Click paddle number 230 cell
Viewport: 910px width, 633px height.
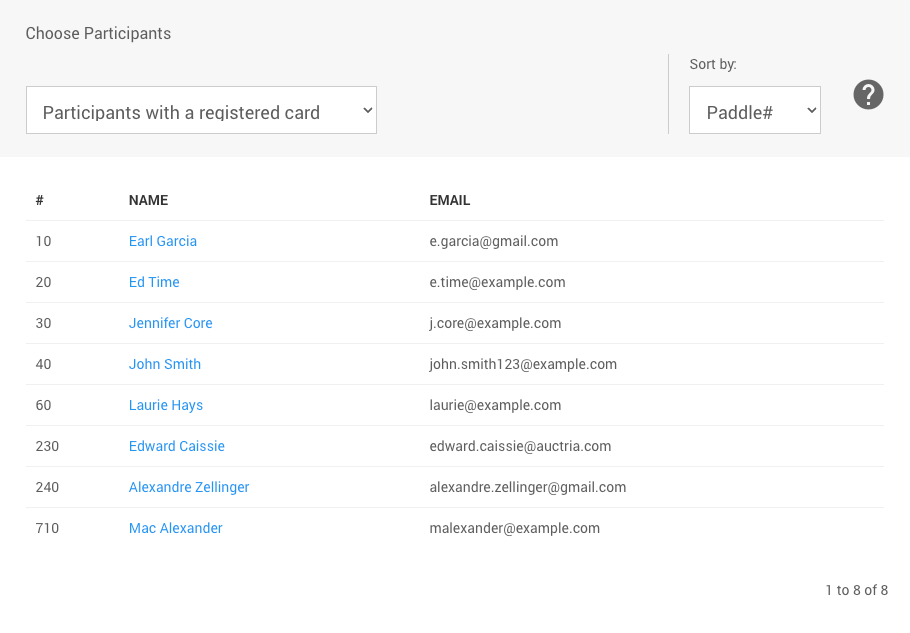tap(47, 446)
